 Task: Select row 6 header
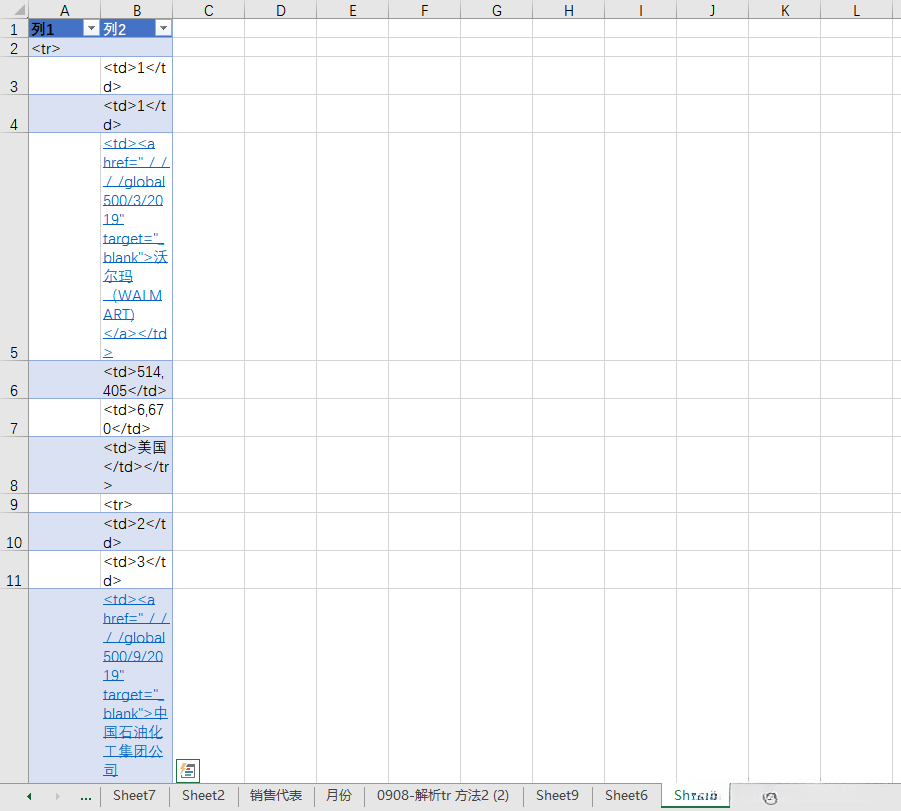coord(14,380)
